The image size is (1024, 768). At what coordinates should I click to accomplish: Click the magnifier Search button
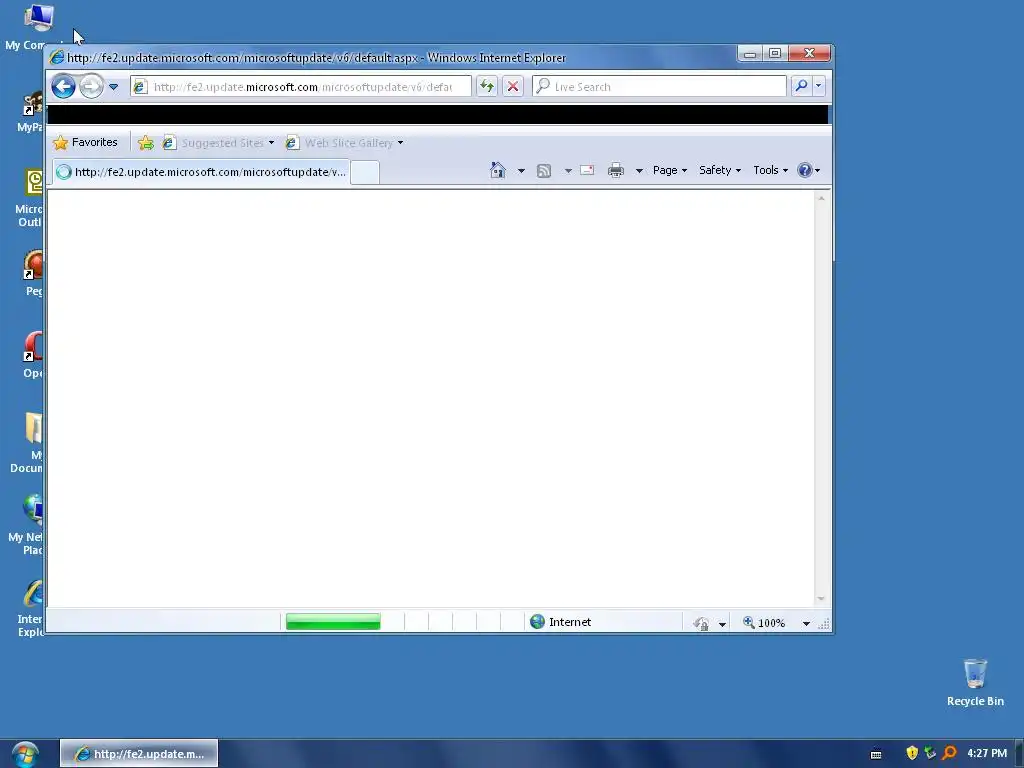(x=801, y=86)
